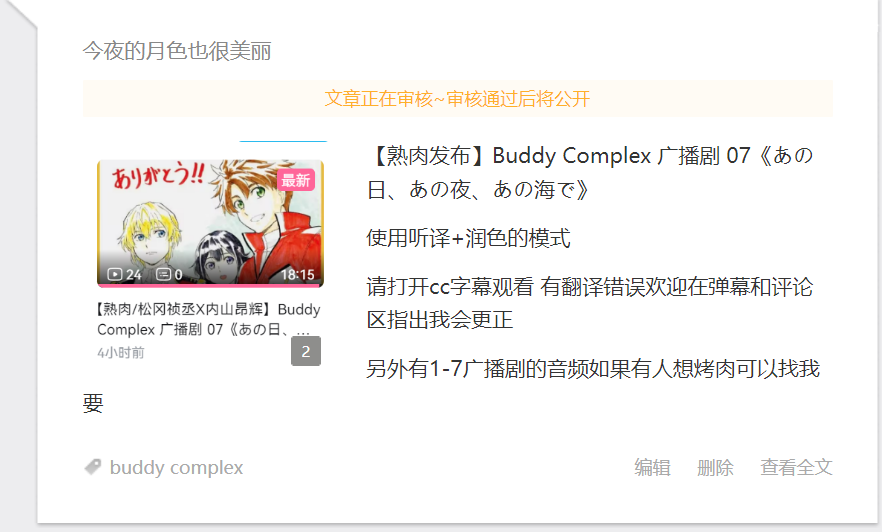The height and width of the screenshot is (532, 882).
Task: Click the 【熟肉发布】Buddy Complex heading text
Action: (590, 172)
